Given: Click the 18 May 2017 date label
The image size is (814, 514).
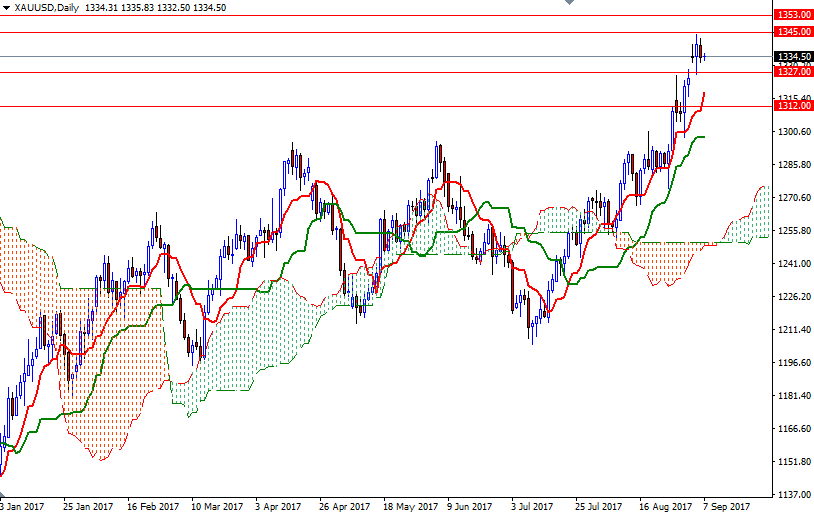Looking at the screenshot, I should [408, 506].
